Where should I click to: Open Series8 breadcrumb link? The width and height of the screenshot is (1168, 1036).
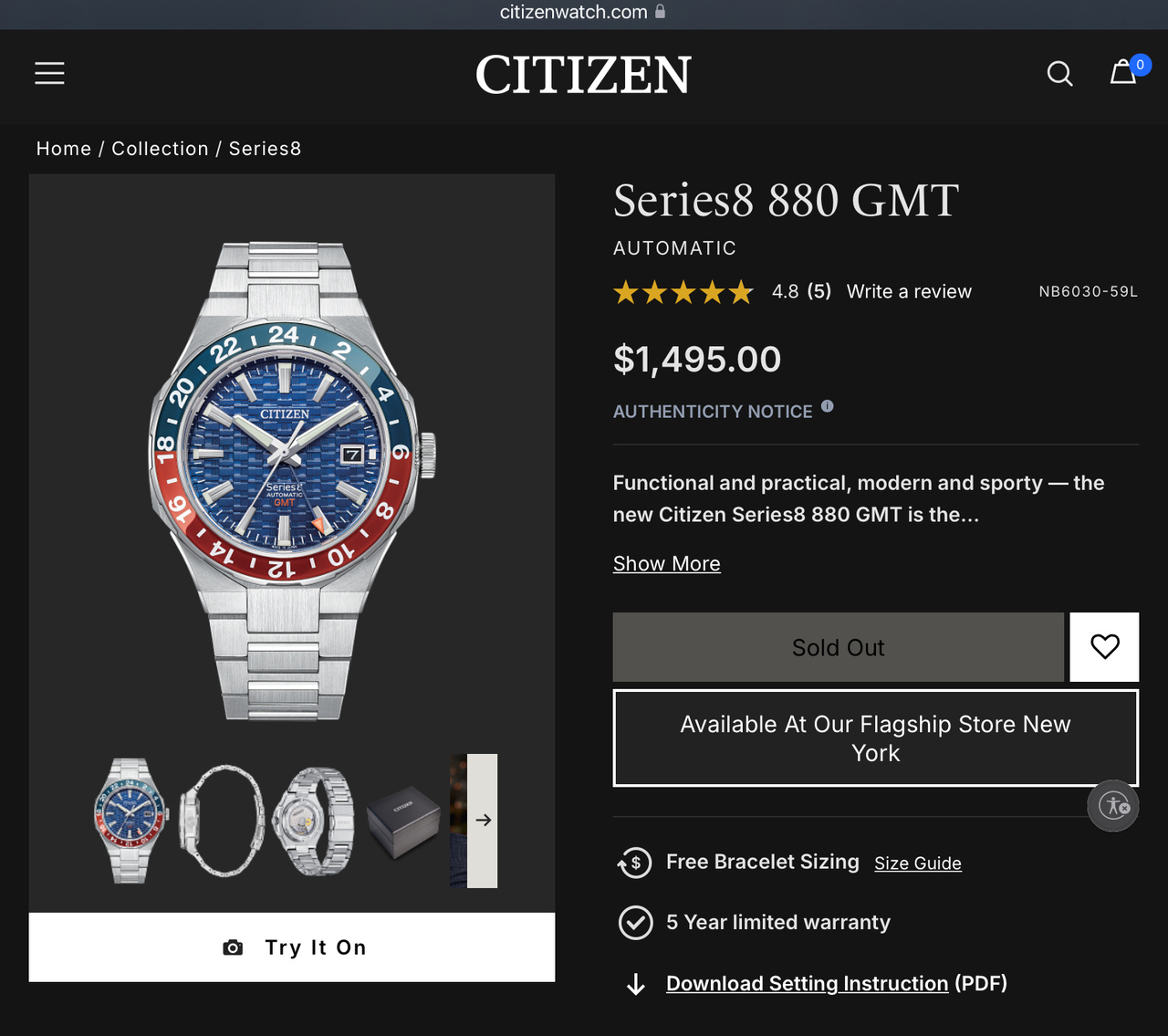pyautogui.click(x=265, y=149)
